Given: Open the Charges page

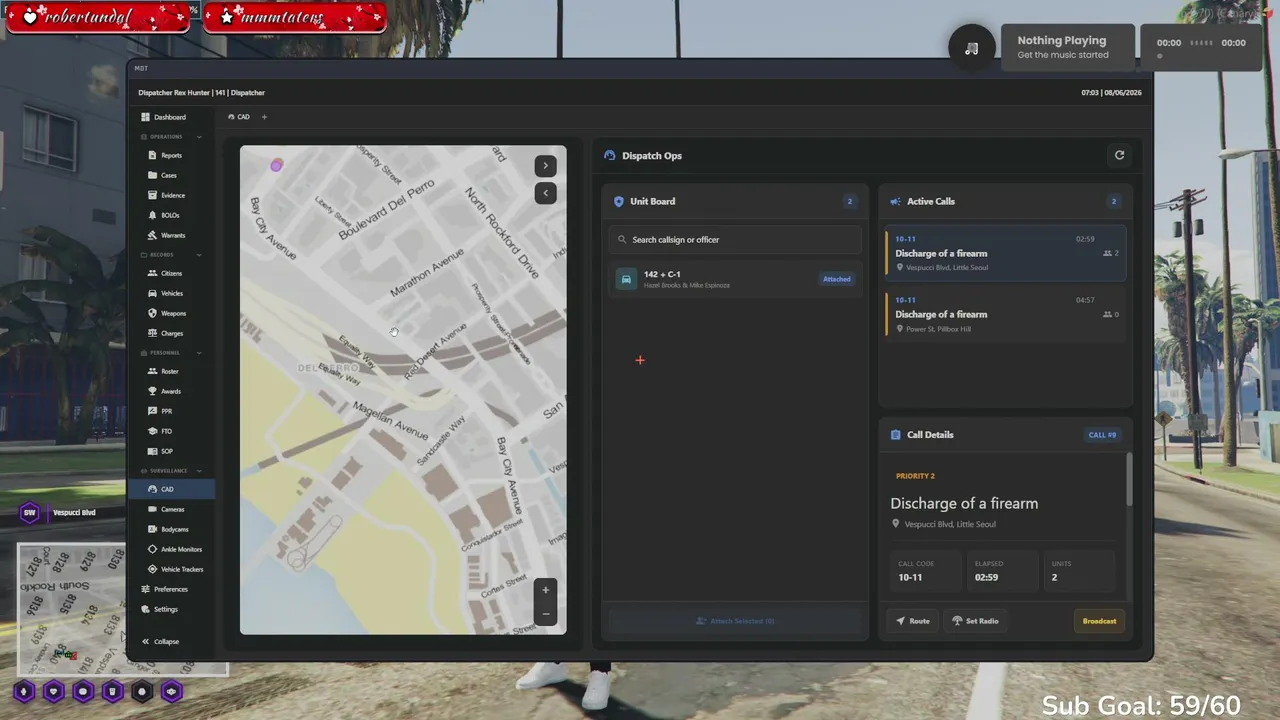Looking at the screenshot, I should (x=171, y=333).
